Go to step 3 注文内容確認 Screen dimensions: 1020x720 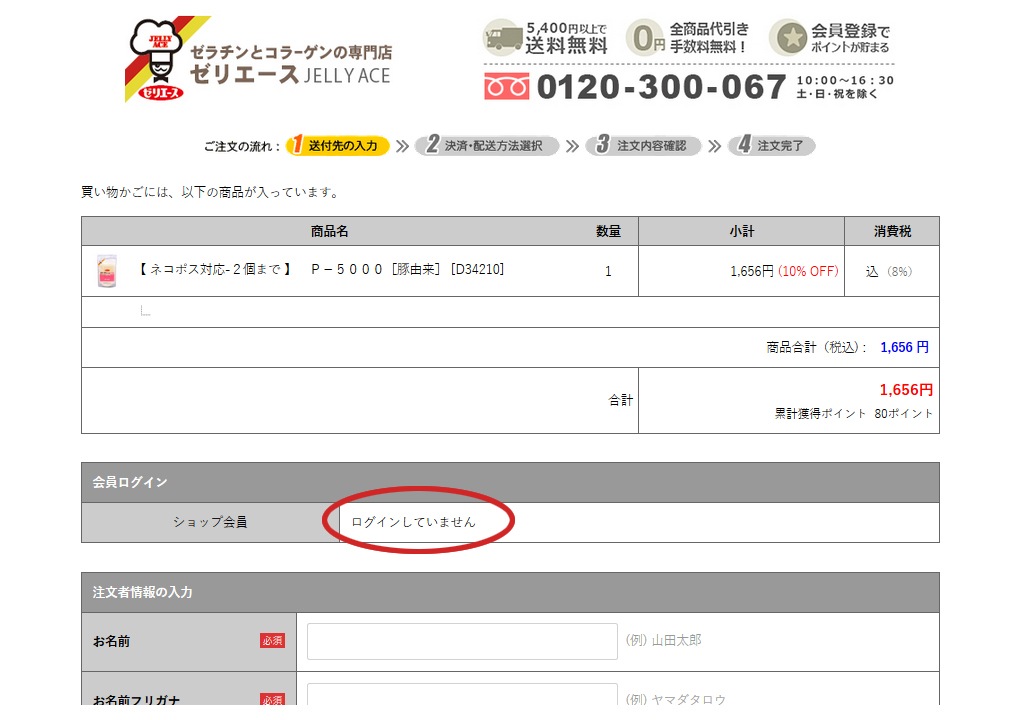[x=643, y=146]
